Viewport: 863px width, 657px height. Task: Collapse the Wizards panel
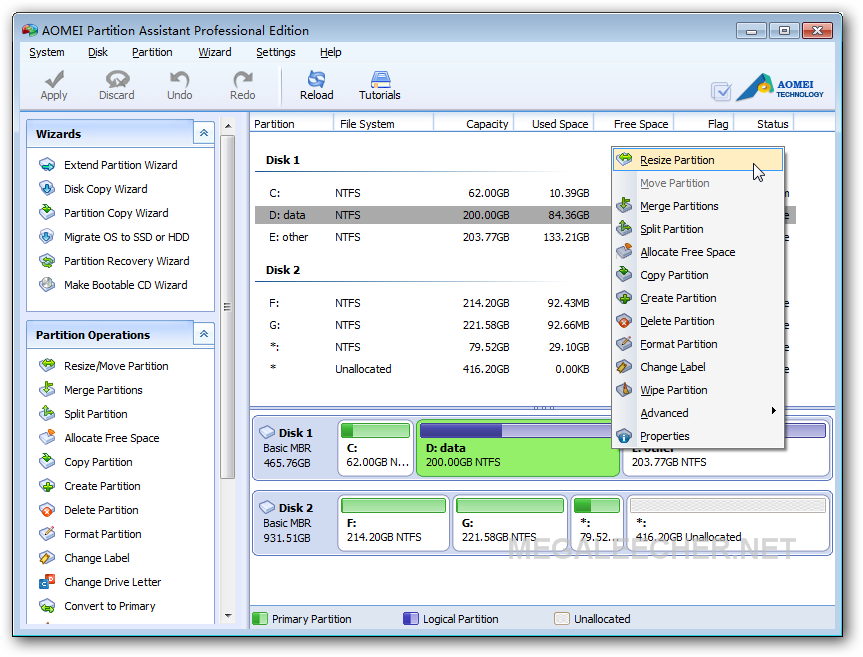(x=204, y=133)
